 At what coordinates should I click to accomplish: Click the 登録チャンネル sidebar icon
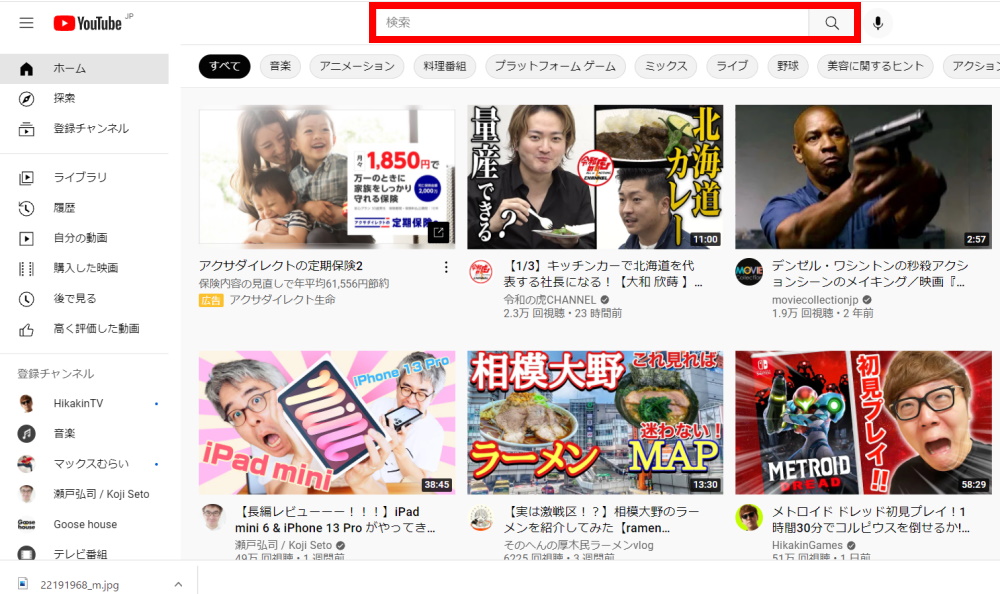point(26,129)
